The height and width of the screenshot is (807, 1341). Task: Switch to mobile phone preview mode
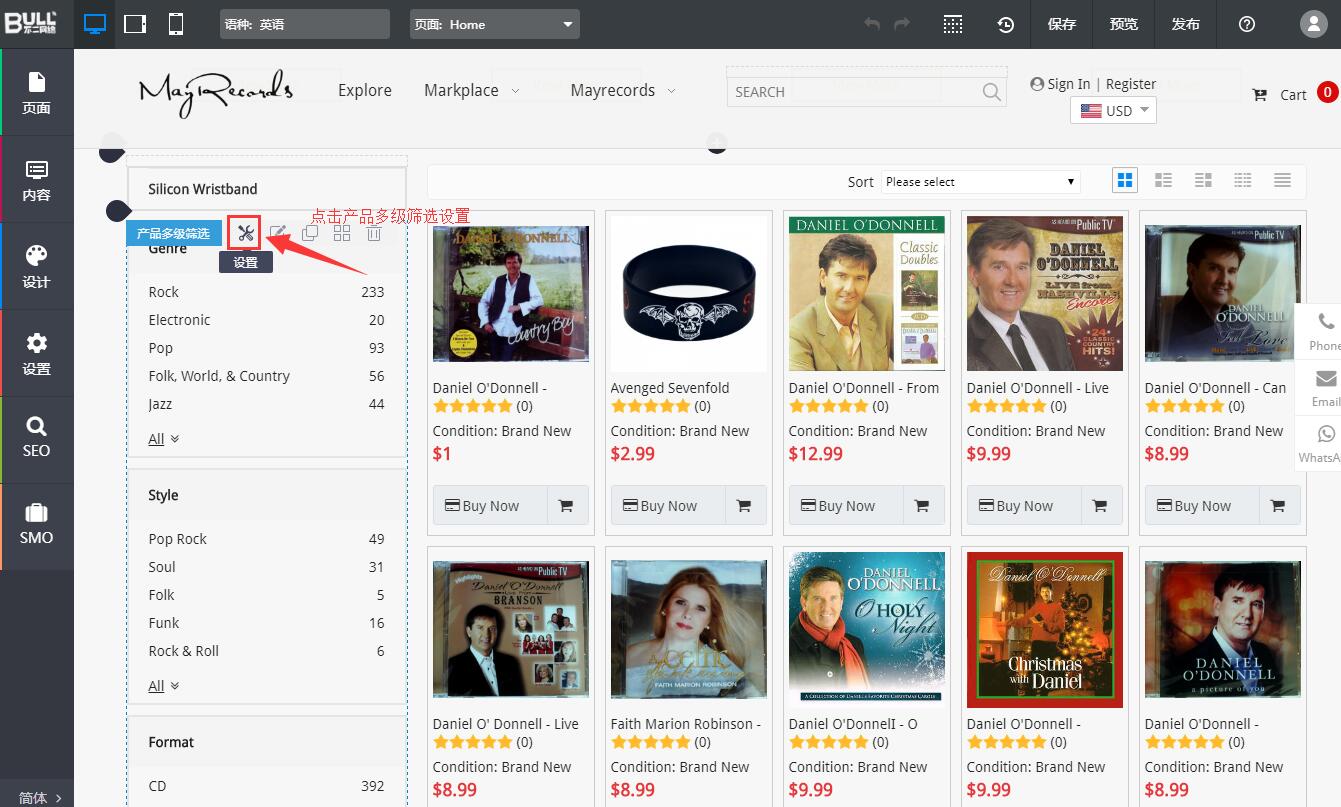(176, 24)
